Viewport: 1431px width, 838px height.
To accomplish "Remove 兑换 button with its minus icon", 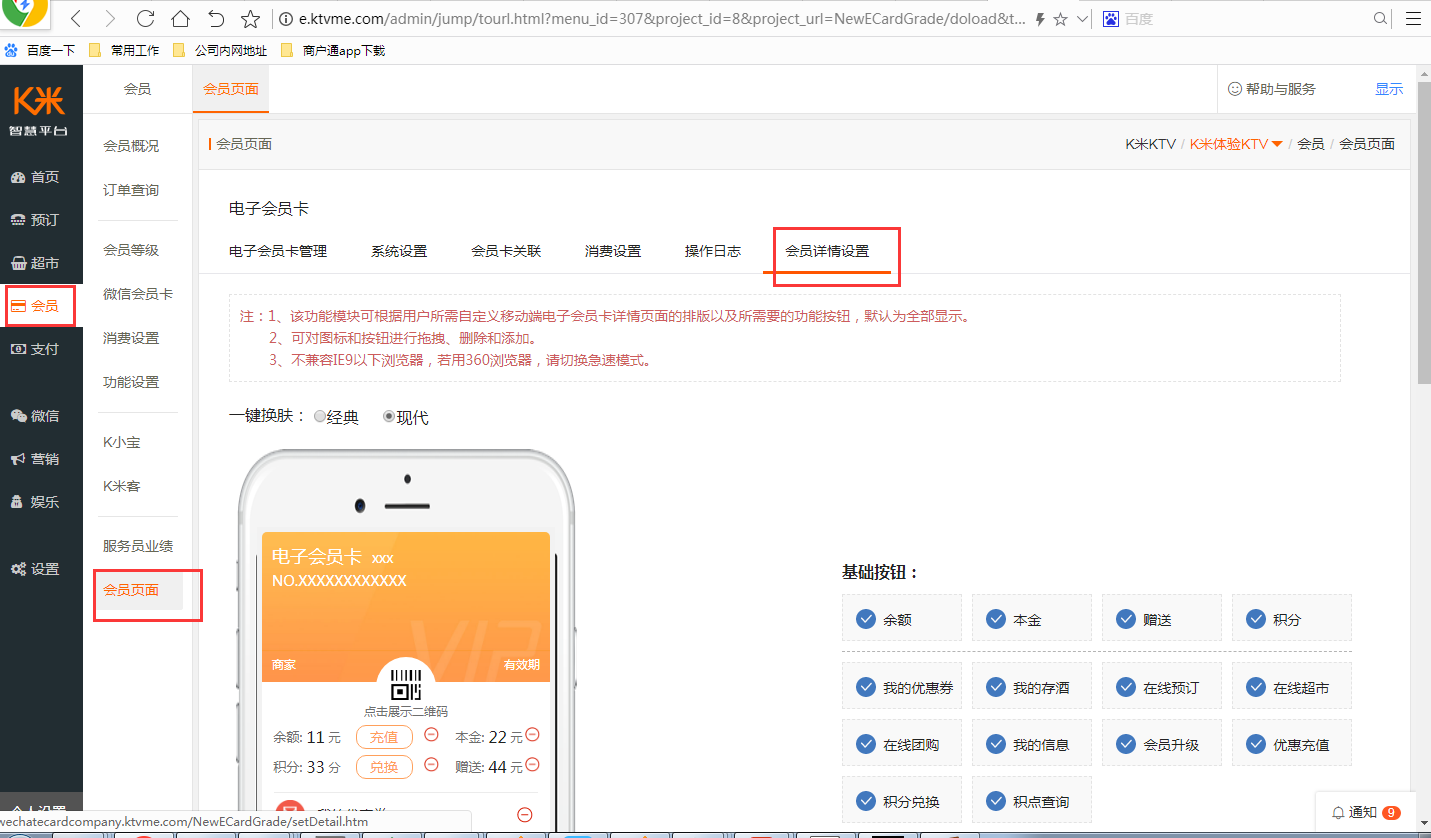I will 431,765.
